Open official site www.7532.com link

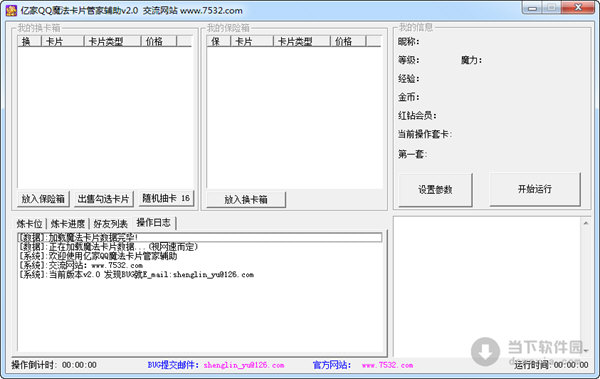[x=387, y=365]
